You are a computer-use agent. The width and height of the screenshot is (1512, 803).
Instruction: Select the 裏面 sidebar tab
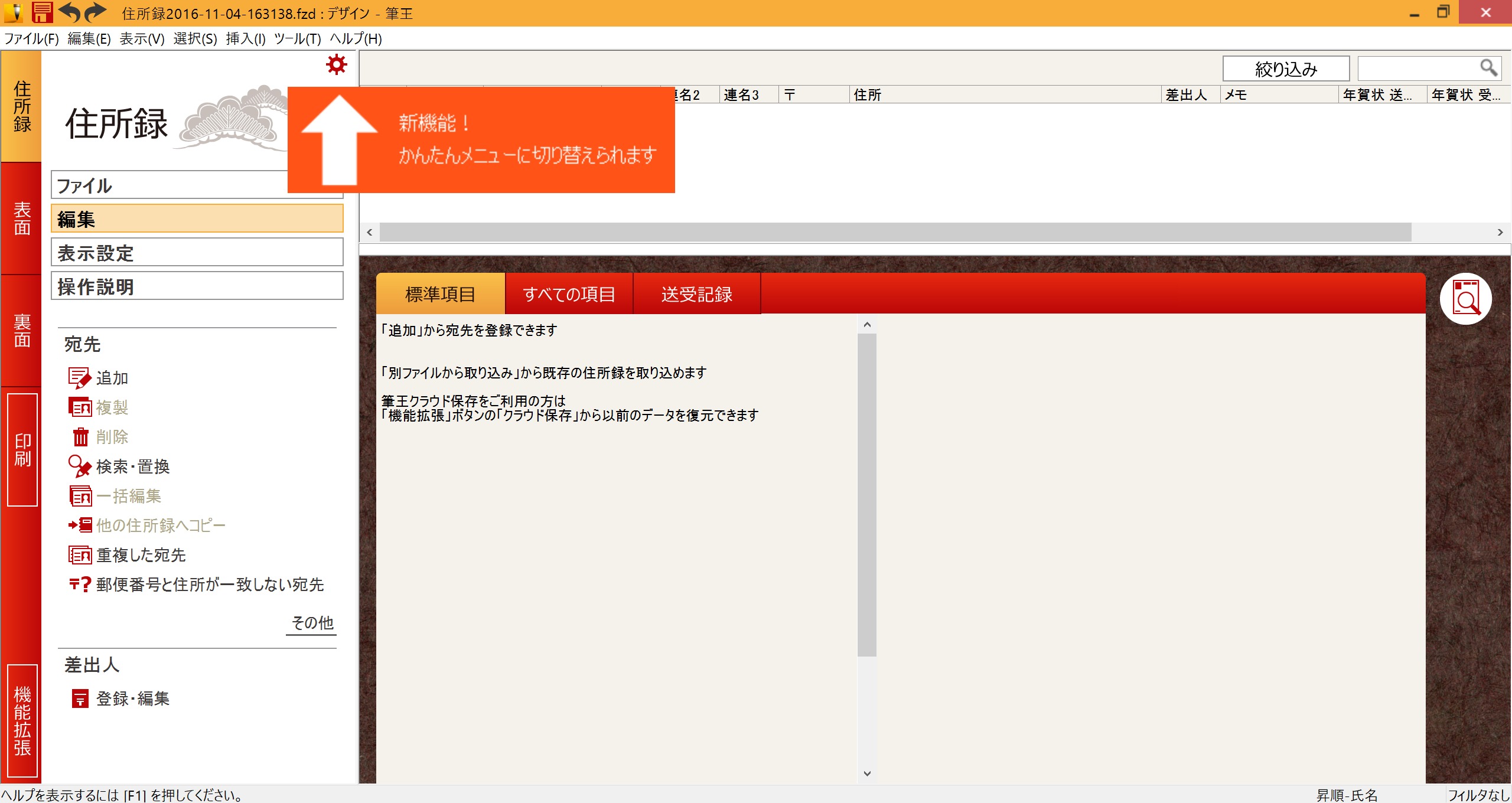(x=21, y=331)
